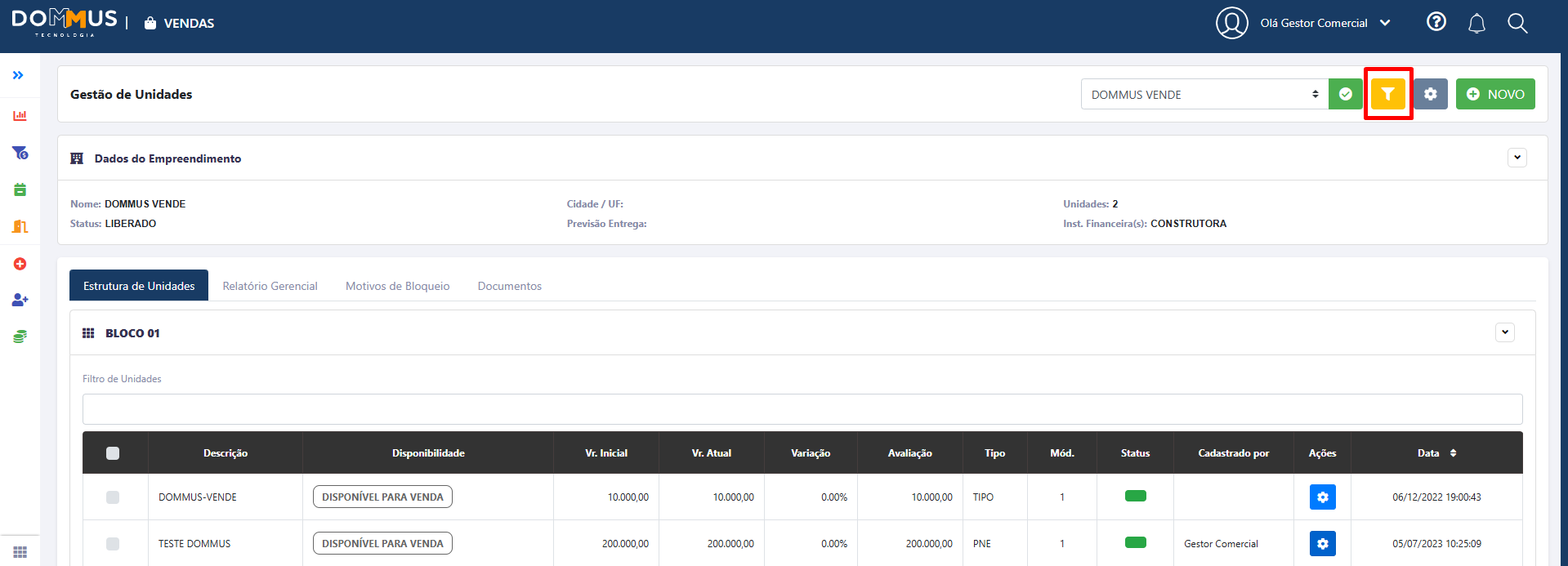Open the sidebar calendar icon
The height and width of the screenshot is (566, 1568).
[x=20, y=189]
